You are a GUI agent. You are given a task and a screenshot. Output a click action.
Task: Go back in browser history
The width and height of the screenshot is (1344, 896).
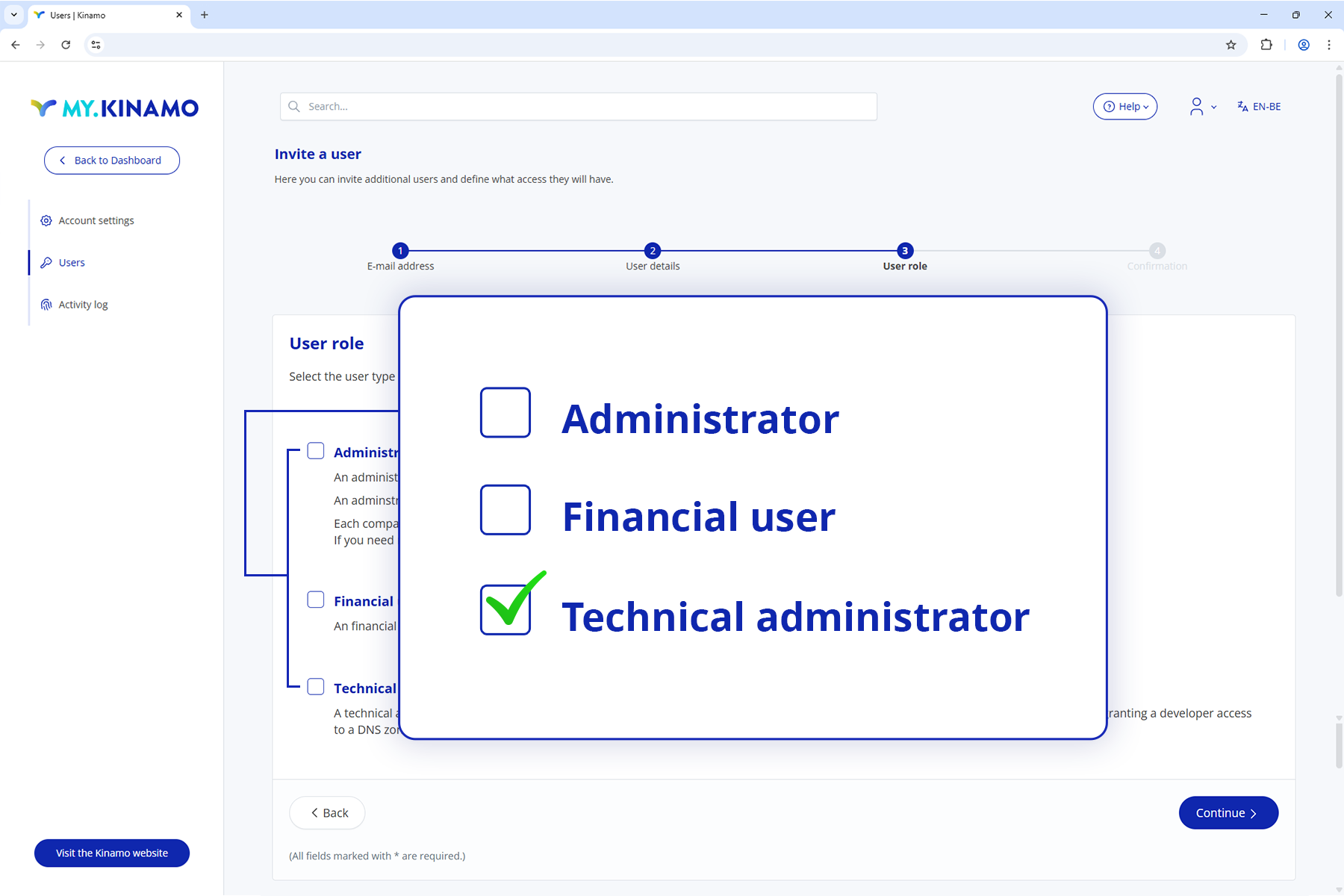tap(16, 45)
